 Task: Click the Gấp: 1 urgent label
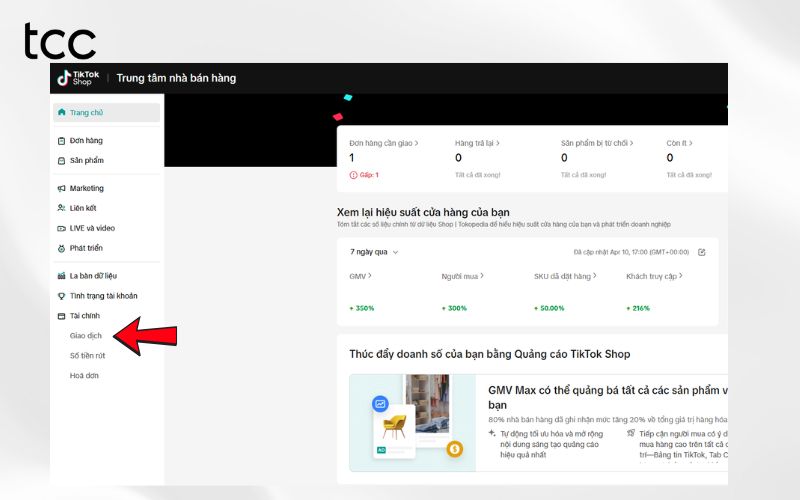click(x=369, y=175)
